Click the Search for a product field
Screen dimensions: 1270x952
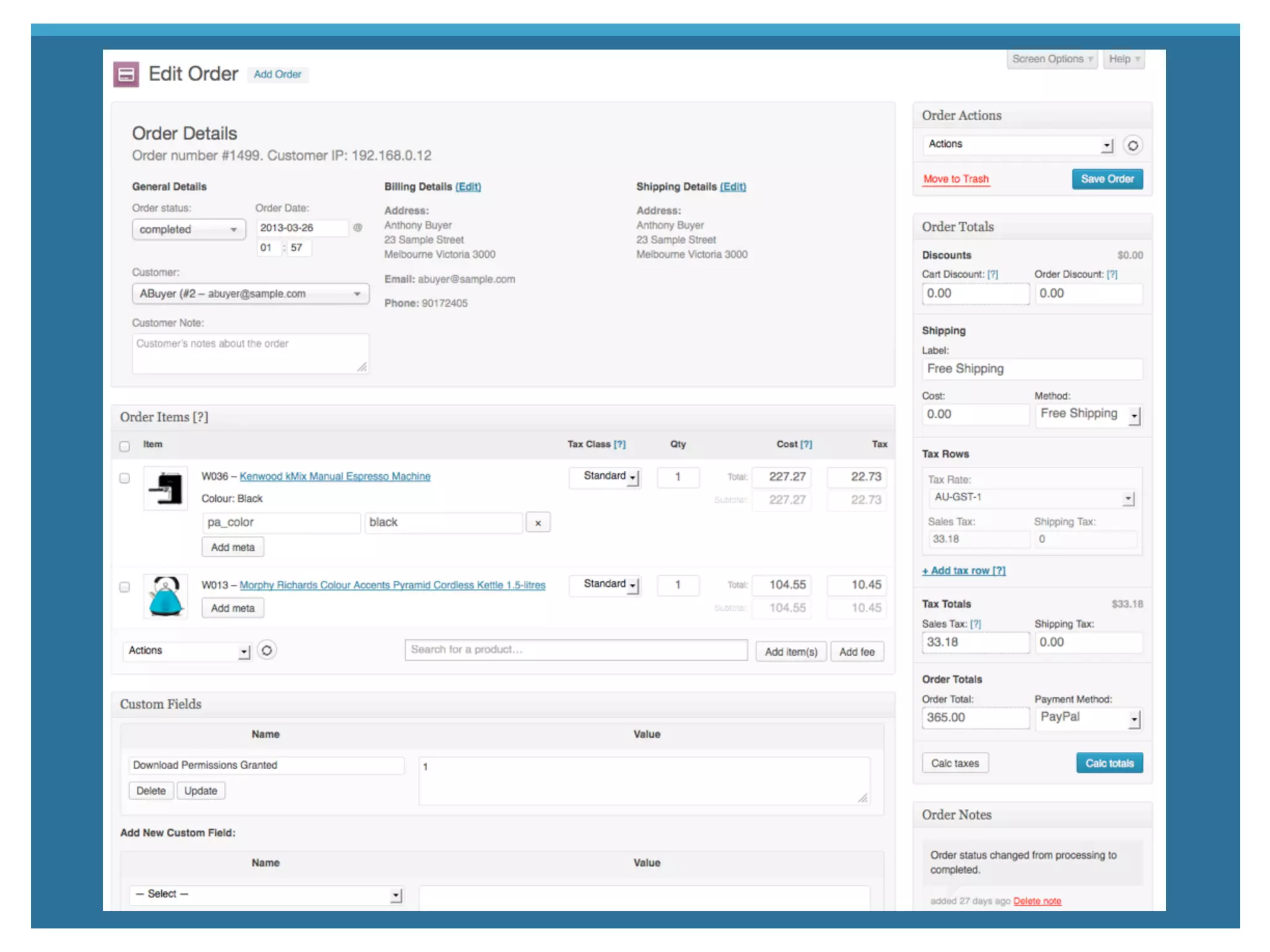click(575, 650)
